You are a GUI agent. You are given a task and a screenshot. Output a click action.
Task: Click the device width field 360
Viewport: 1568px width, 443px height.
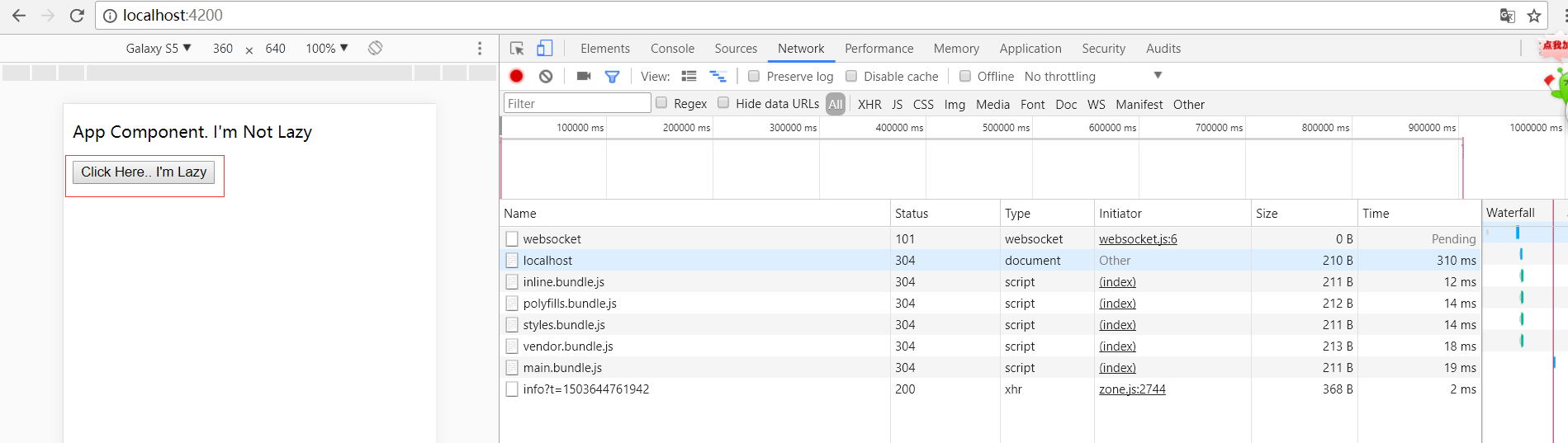click(x=223, y=48)
